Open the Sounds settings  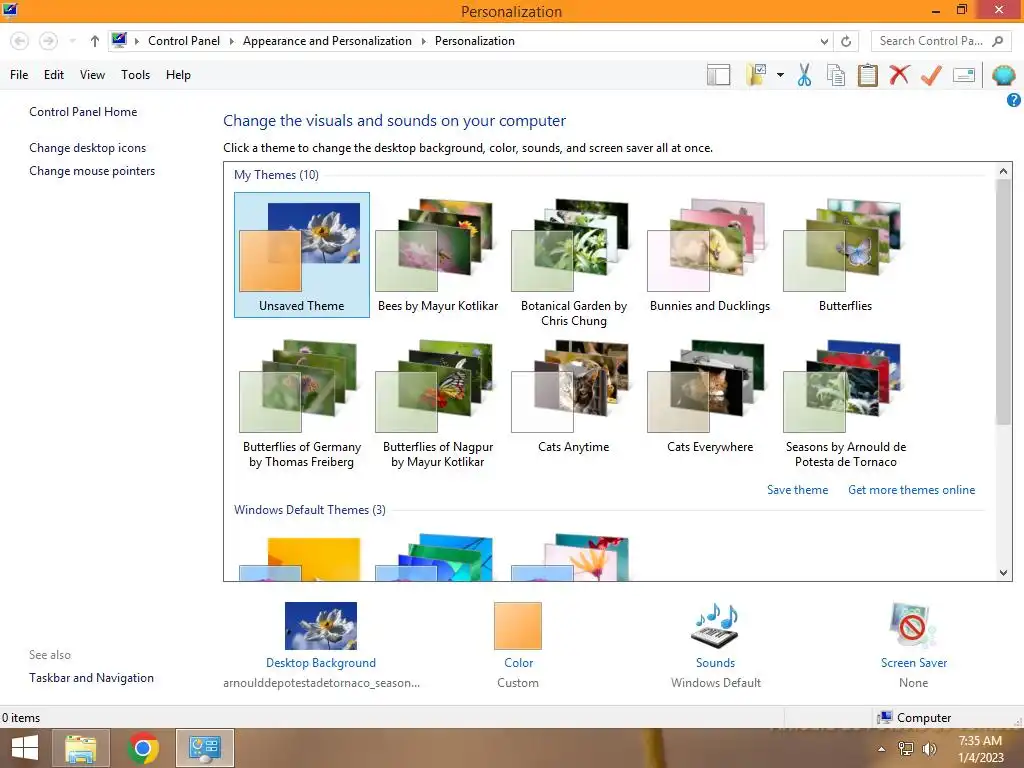click(715, 635)
